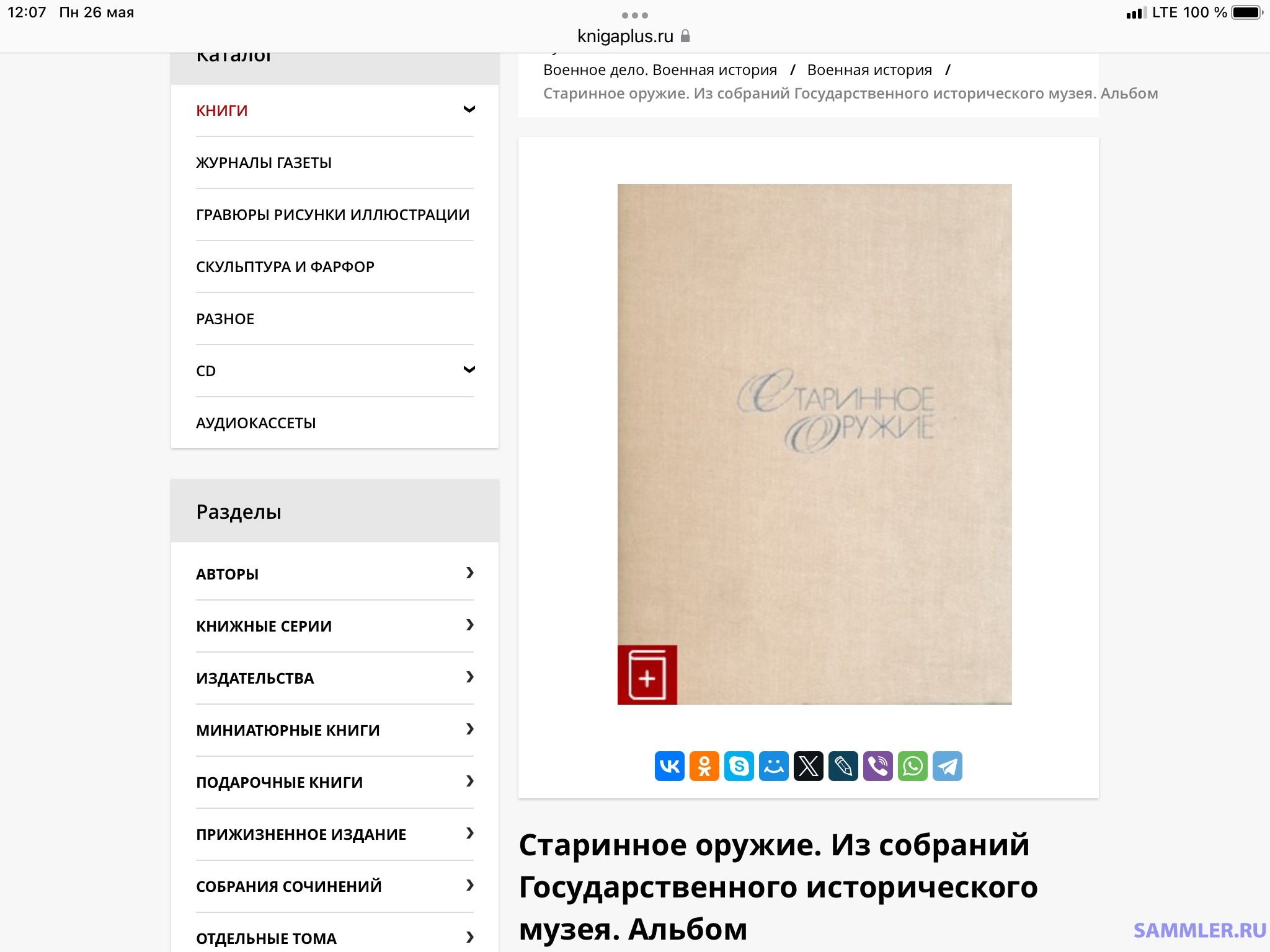Expand the КНИГИ catalog dropdown

(469, 110)
